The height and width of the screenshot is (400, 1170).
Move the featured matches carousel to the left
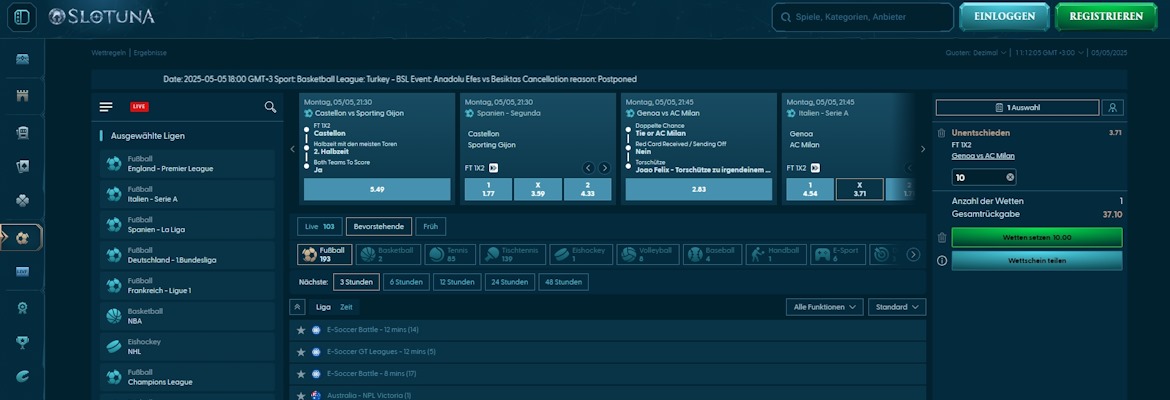[x=292, y=149]
